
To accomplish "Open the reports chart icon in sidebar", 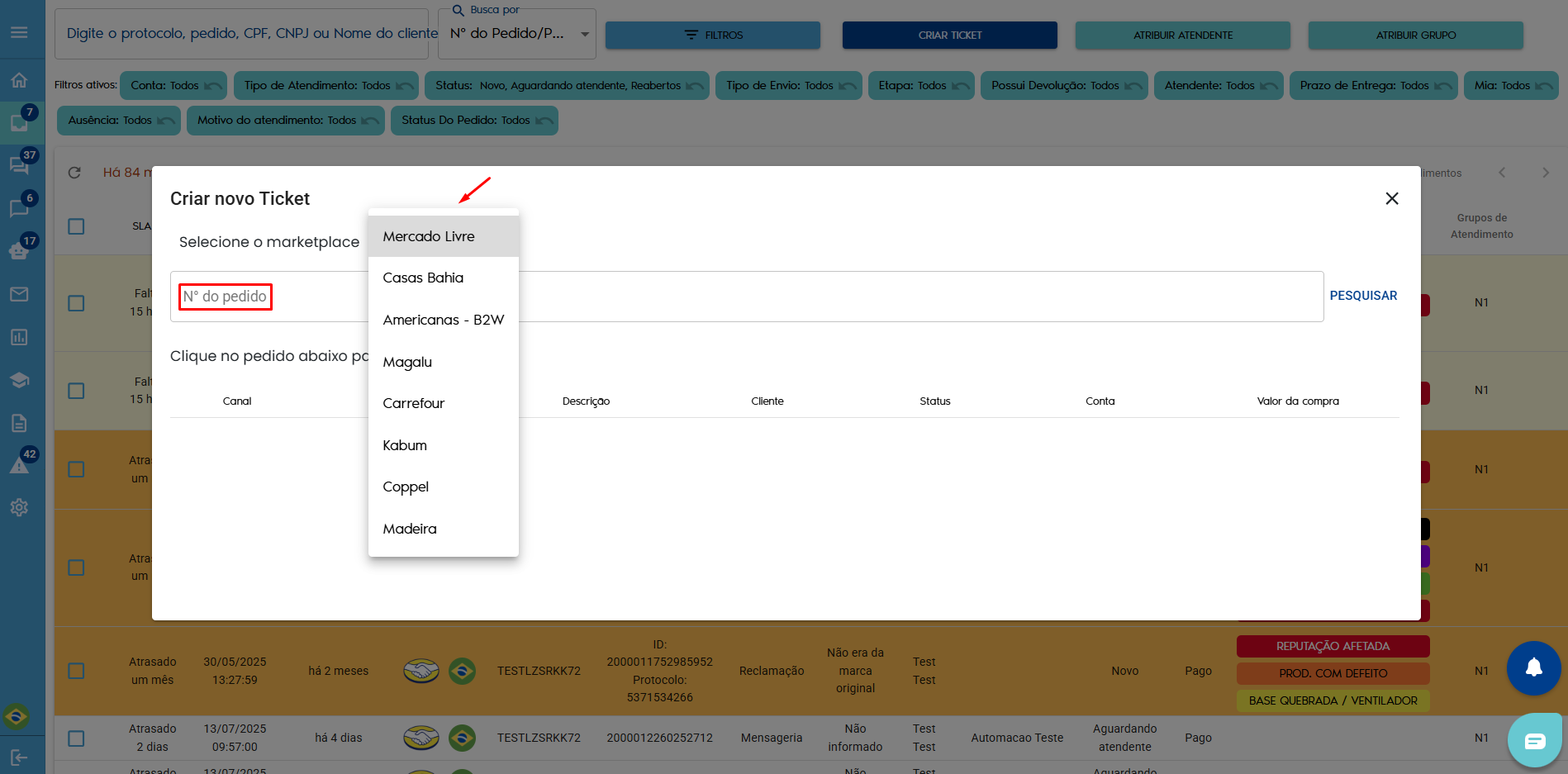I will [19, 337].
